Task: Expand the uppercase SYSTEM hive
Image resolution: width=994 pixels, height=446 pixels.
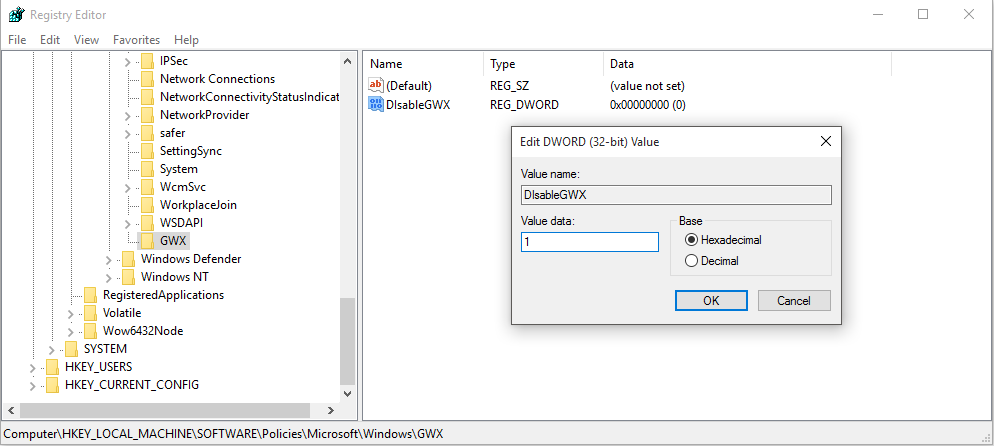Action: [51, 349]
